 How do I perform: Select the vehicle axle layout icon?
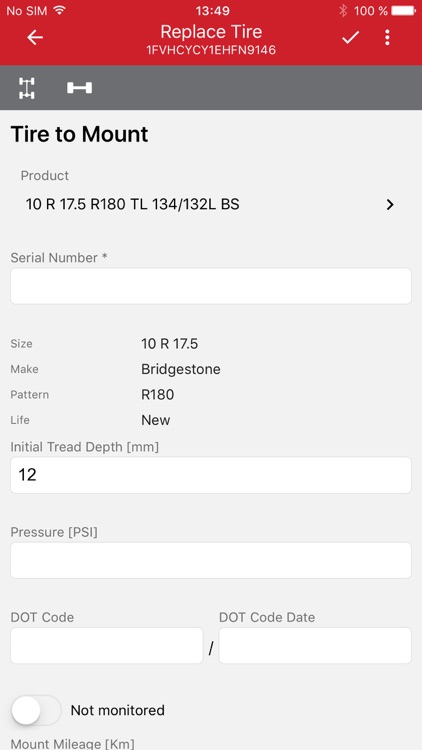(x=27, y=88)
